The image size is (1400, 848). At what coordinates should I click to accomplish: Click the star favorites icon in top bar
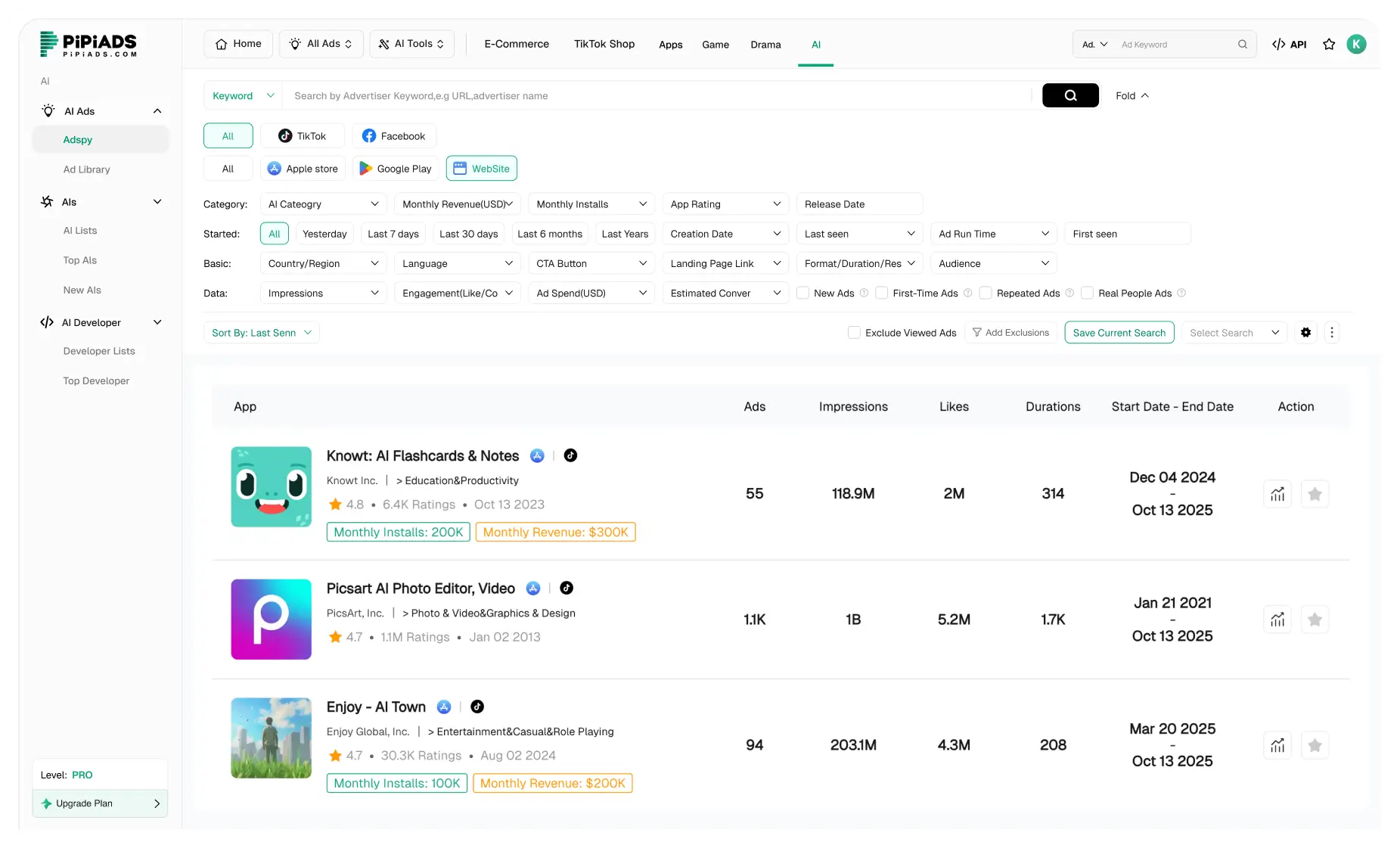1329,44
